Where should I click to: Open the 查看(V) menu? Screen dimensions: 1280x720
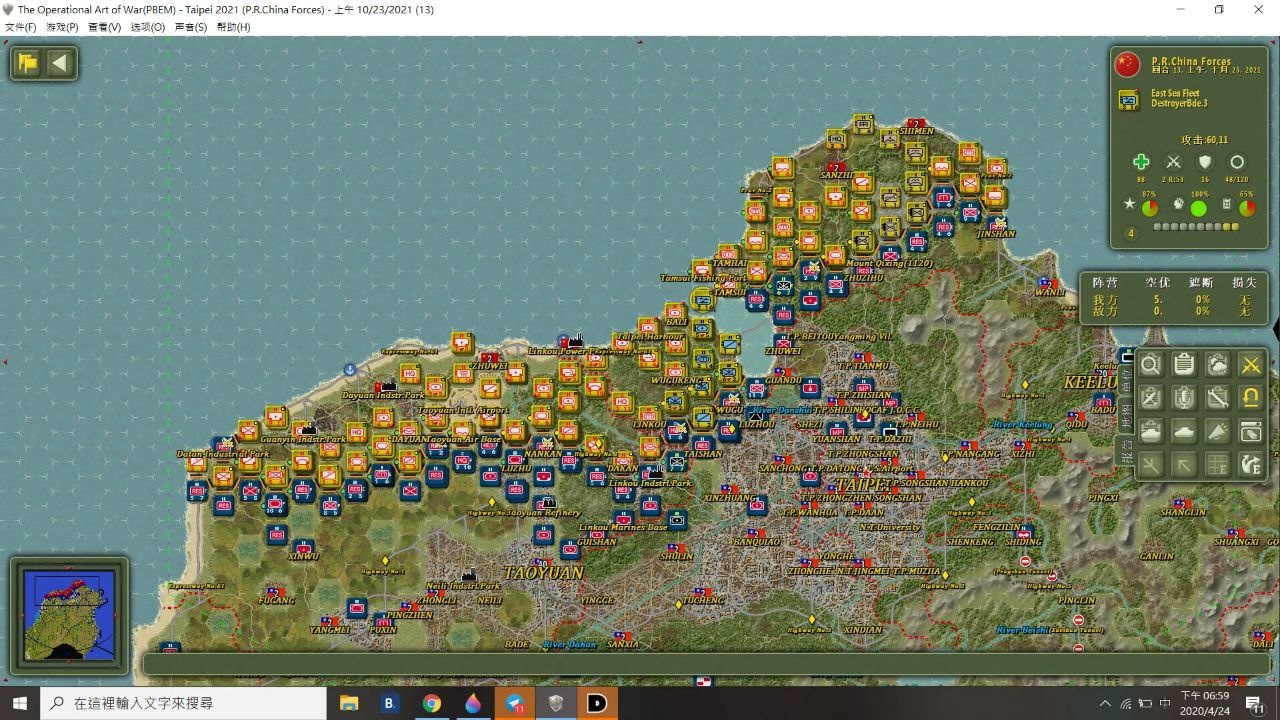pos(105,27)
